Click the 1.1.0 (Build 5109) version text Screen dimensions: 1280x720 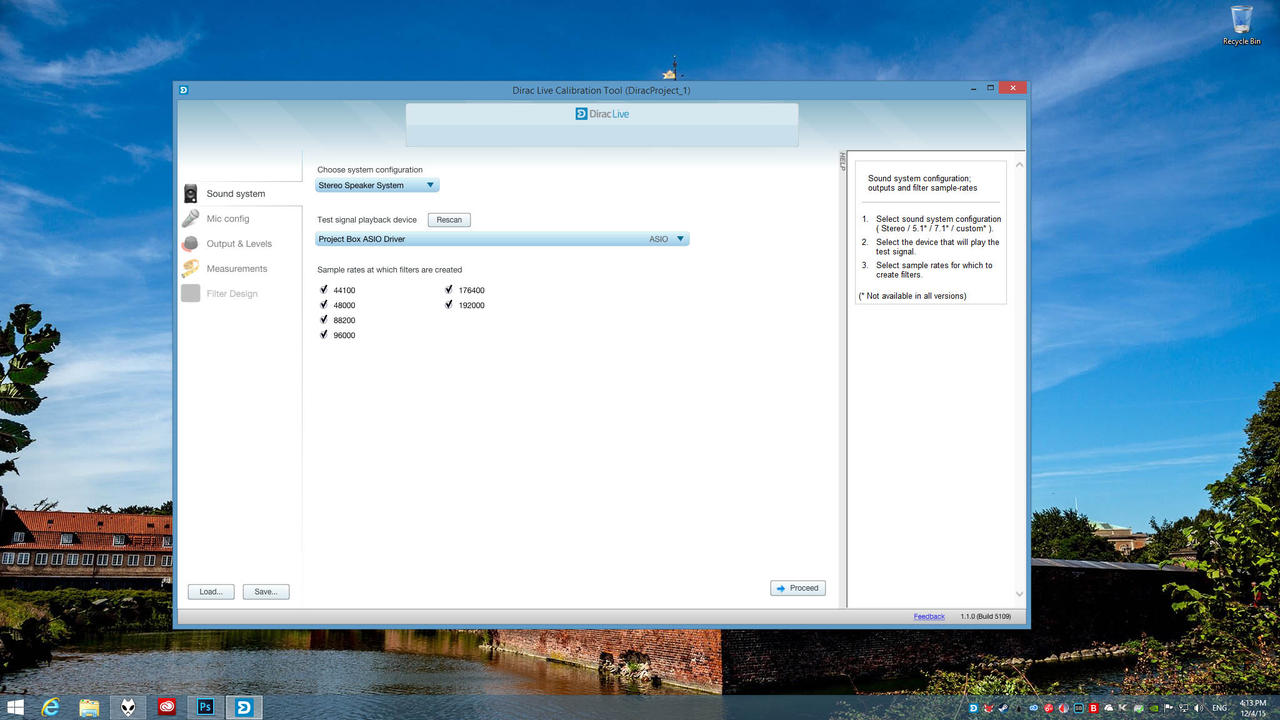[985, 616]
